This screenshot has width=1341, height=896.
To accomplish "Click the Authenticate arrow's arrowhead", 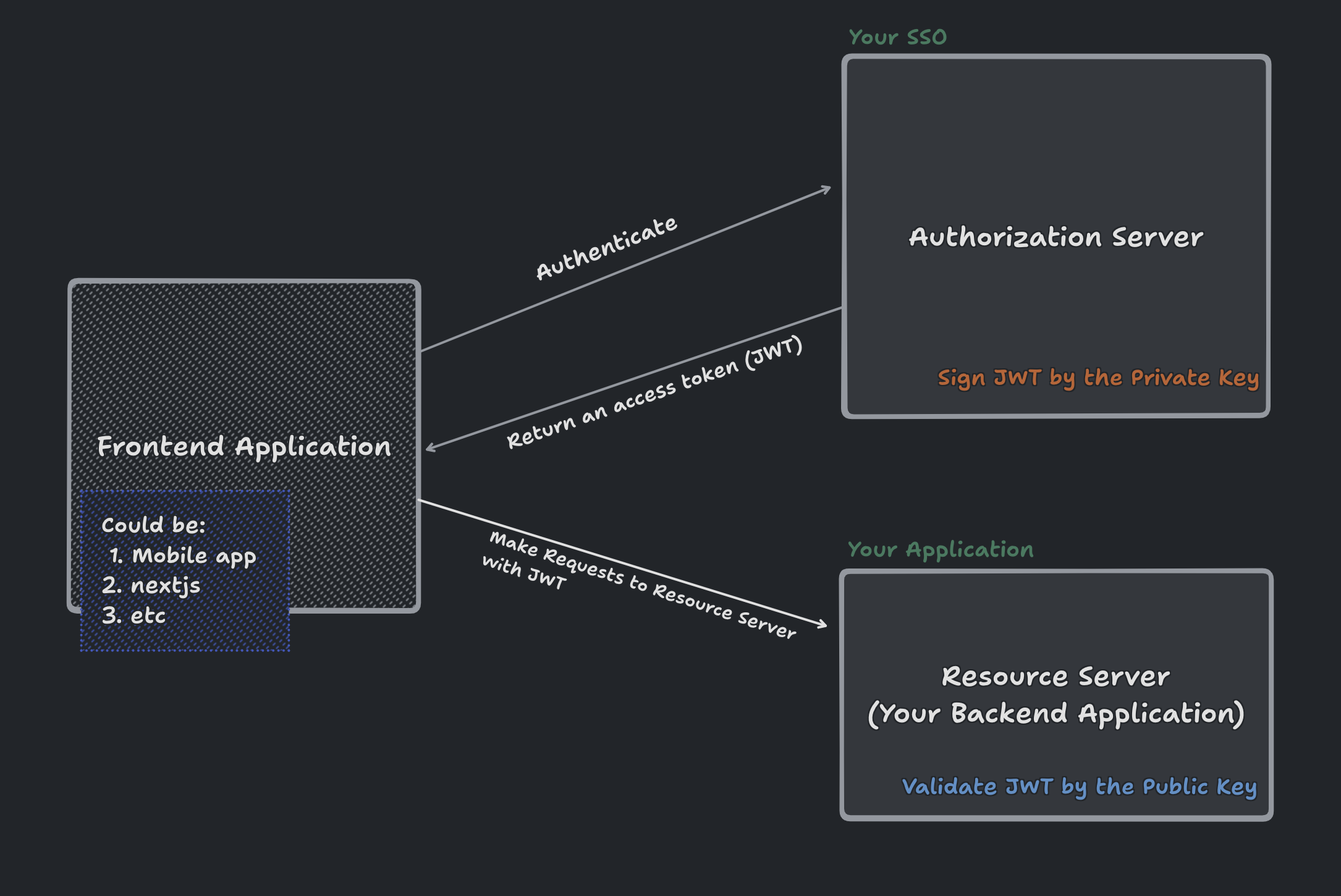I will coord(828,188).
